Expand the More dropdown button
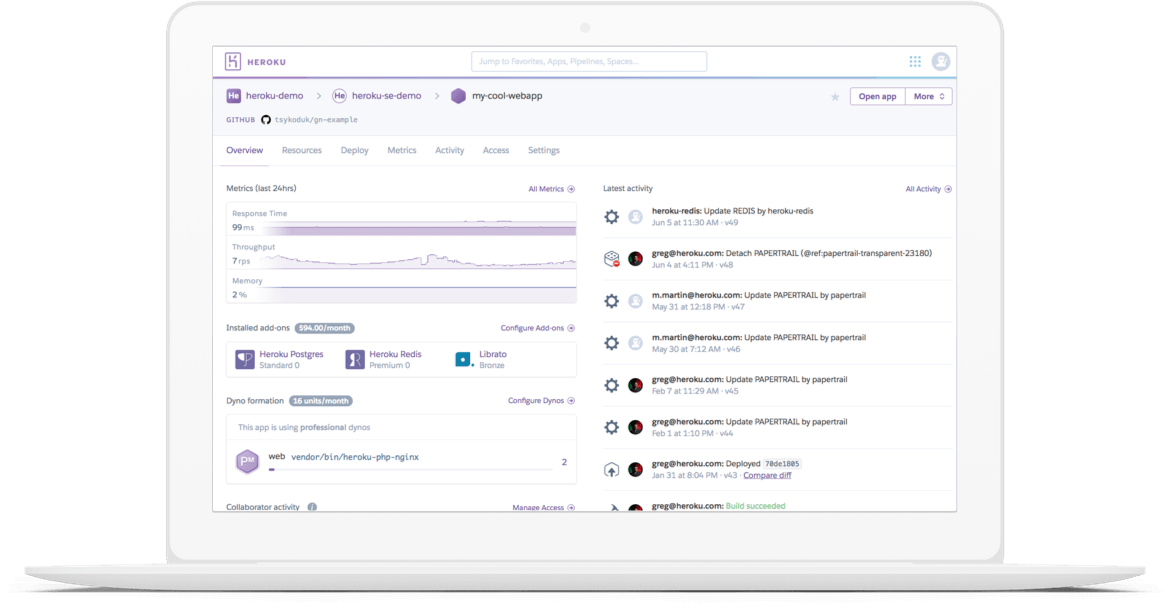This screenshot has width=1170, height=613. pyautogui.click(x=928, y=96)
